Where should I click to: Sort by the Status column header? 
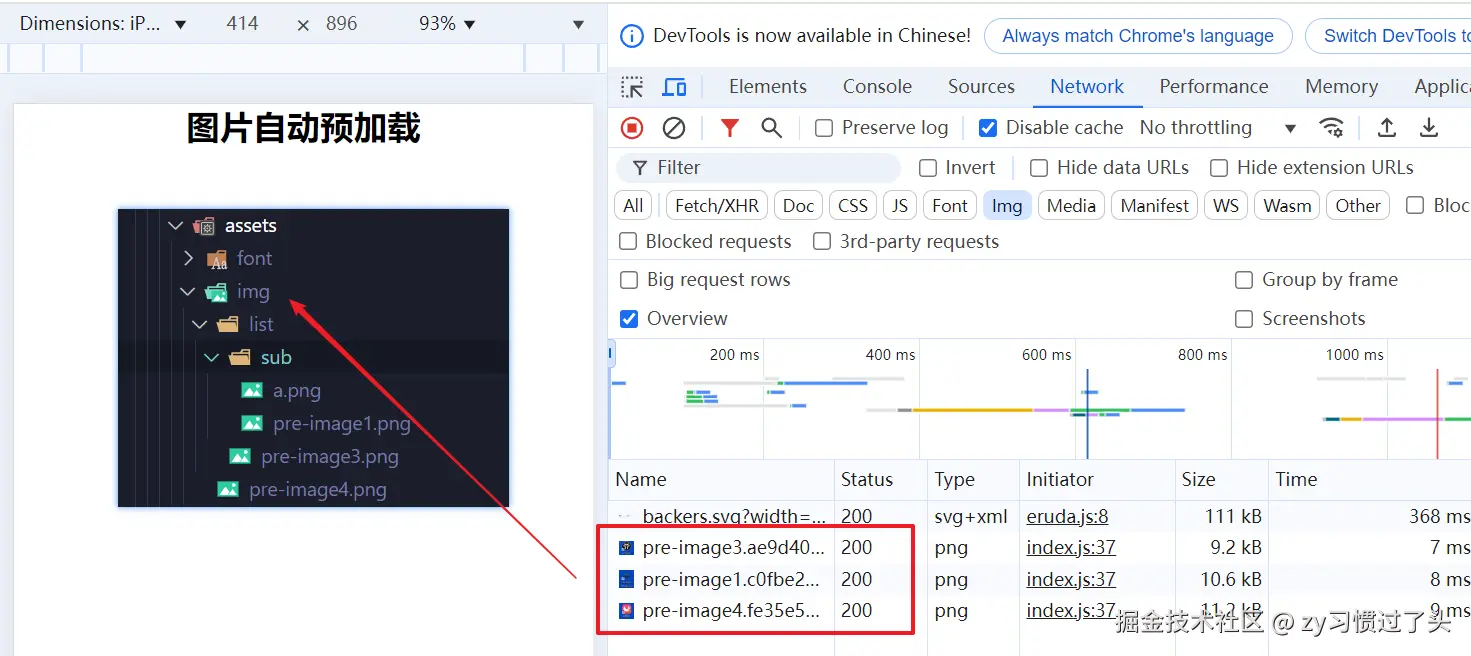click(881, 480)
